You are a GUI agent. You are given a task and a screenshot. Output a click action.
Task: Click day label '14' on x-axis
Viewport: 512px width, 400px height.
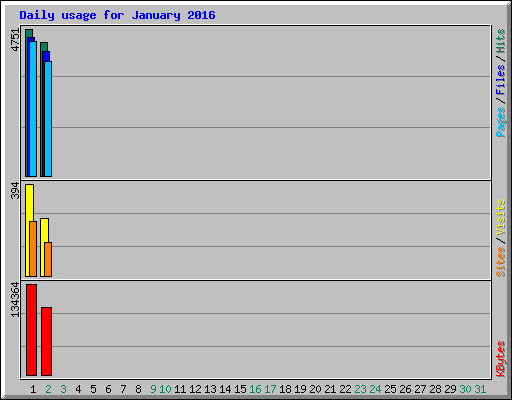click(225, 389)
